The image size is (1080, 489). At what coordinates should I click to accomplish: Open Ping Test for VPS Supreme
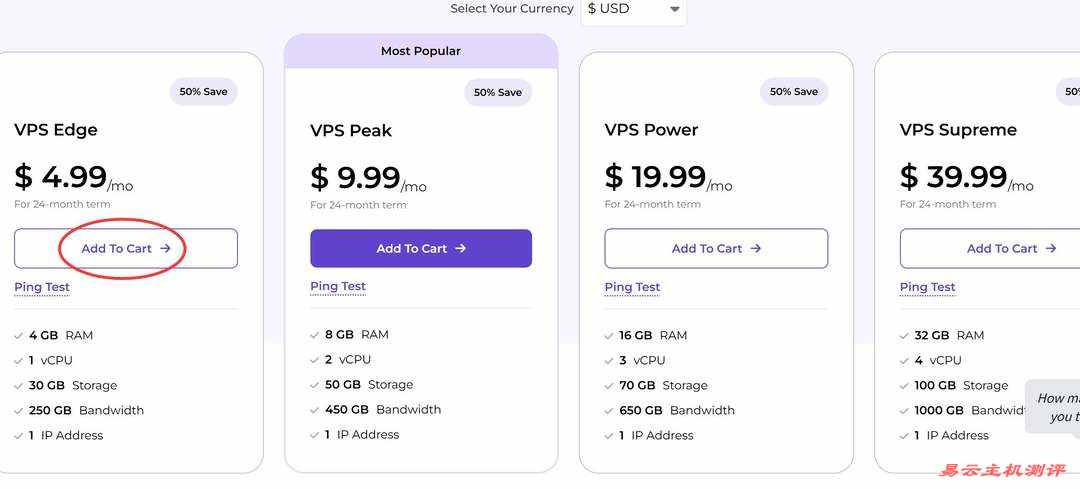click(x=927, y=287)
